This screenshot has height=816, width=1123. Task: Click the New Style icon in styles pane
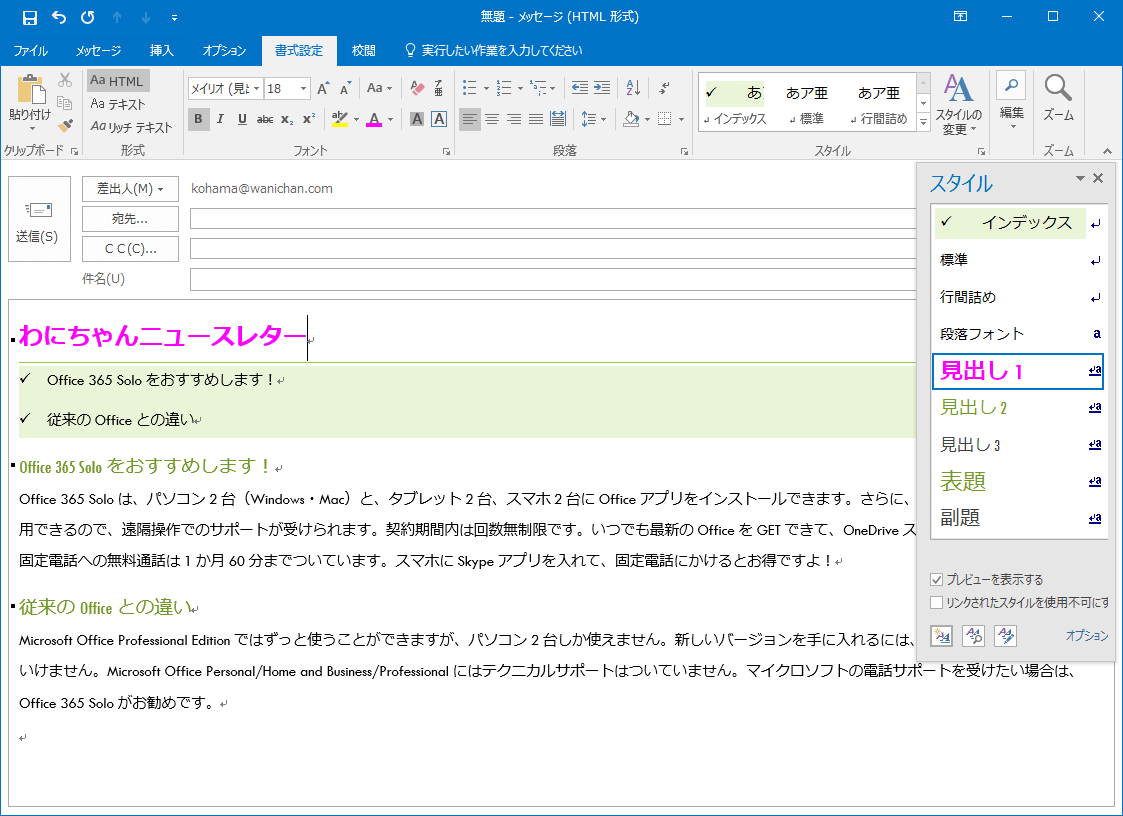point(941,636)
